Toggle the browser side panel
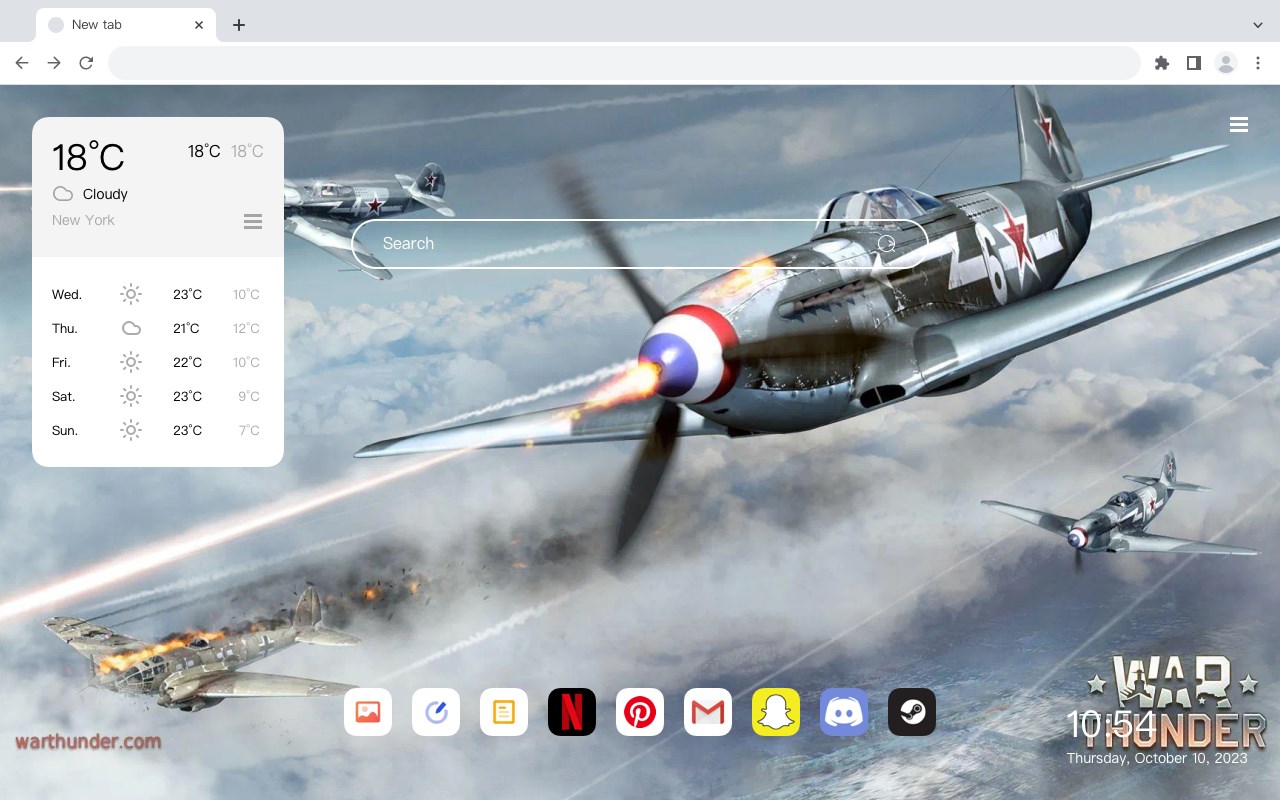The width and height of the screenshot is (1280, 800). coord(1193,63)
